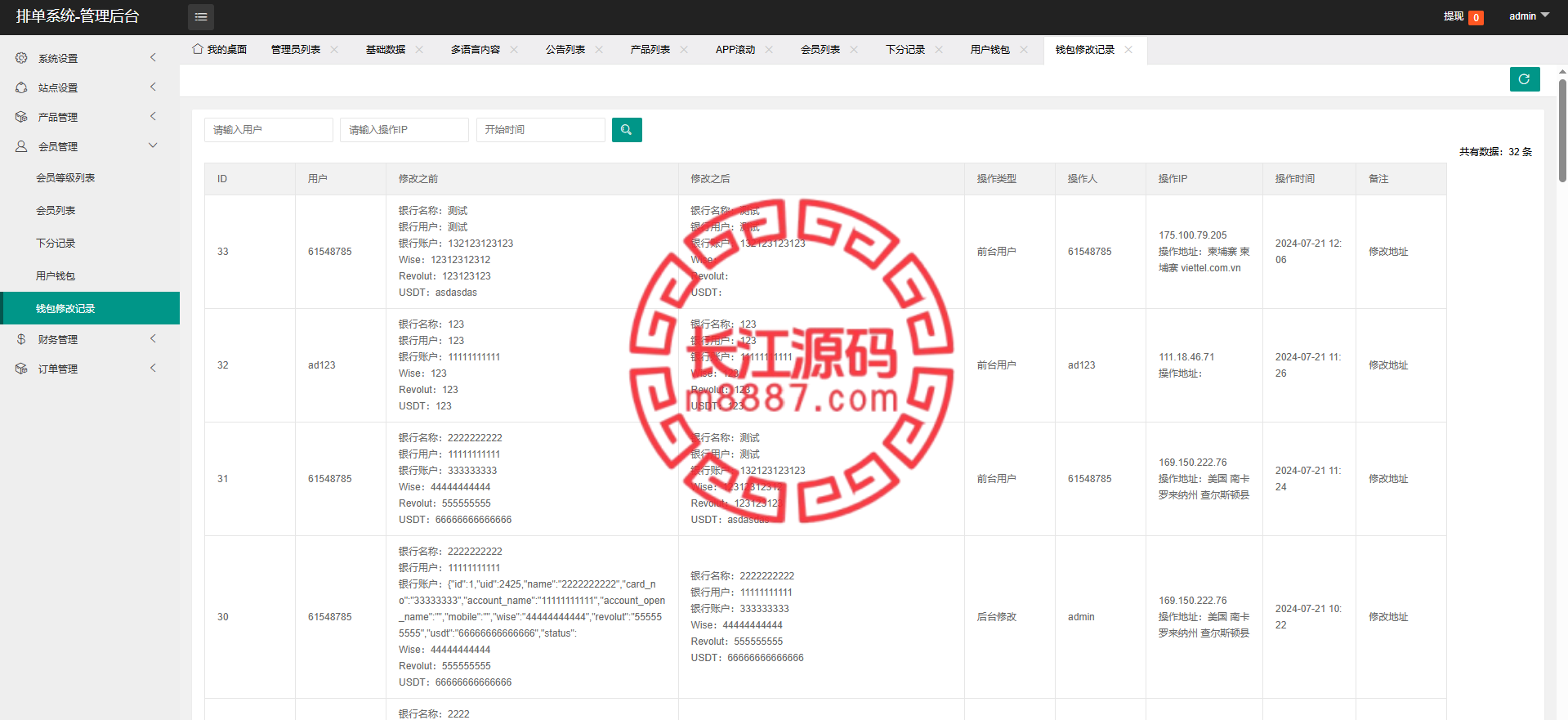
Task: Click the orange withdrawal count badge
Action: [1476, 18]
